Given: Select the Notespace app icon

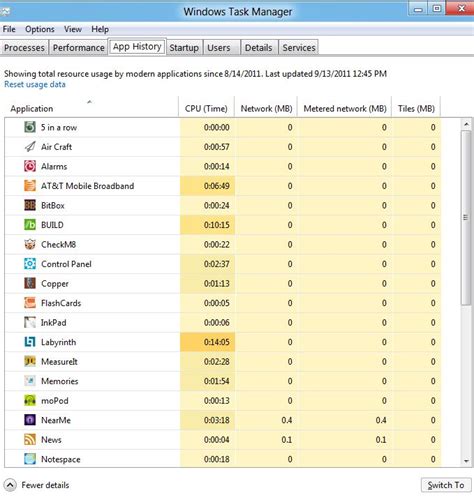Looking at the screenshot, I should 30,459.
